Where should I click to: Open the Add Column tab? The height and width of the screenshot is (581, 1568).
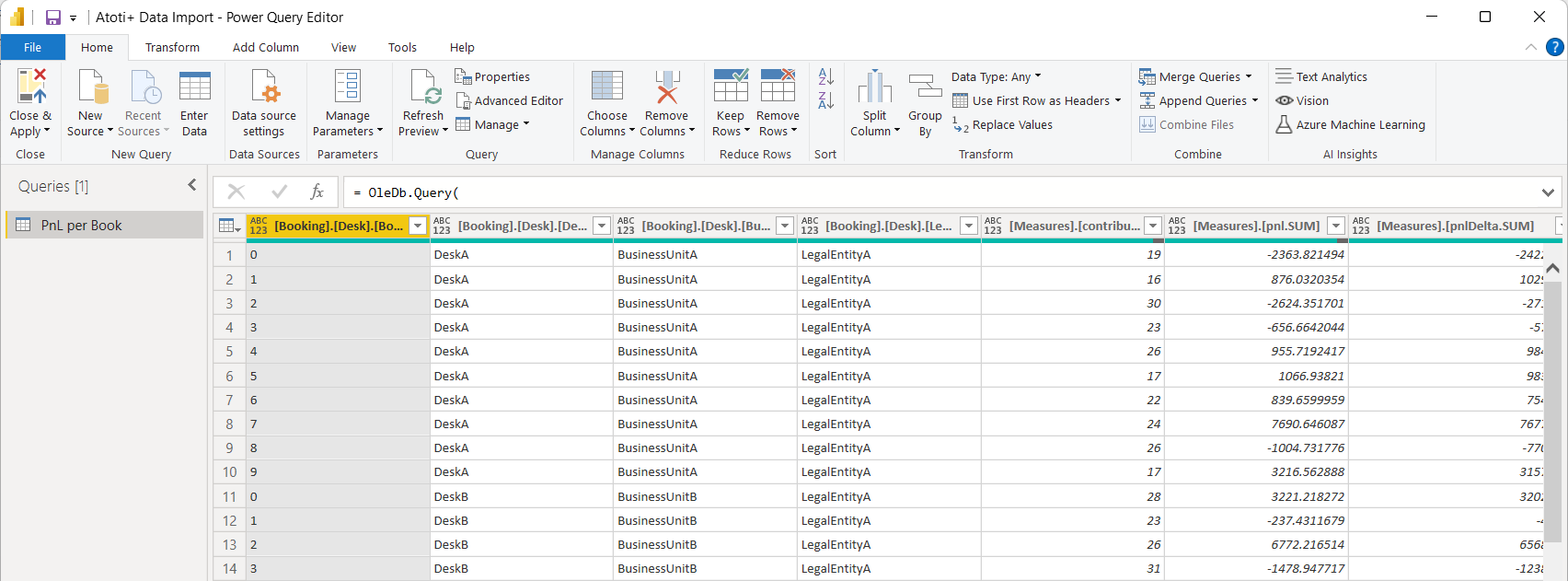click(x=265, y=48)
